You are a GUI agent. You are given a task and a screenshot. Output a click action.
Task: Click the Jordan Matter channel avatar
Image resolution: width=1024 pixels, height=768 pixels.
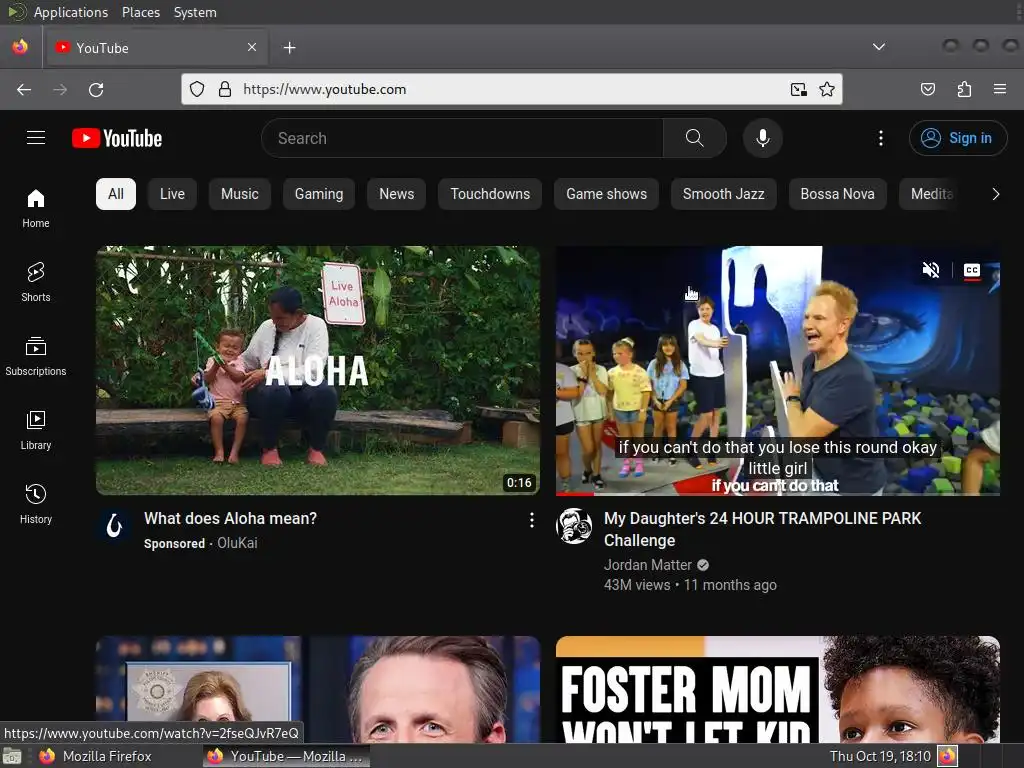click(574, 526)
